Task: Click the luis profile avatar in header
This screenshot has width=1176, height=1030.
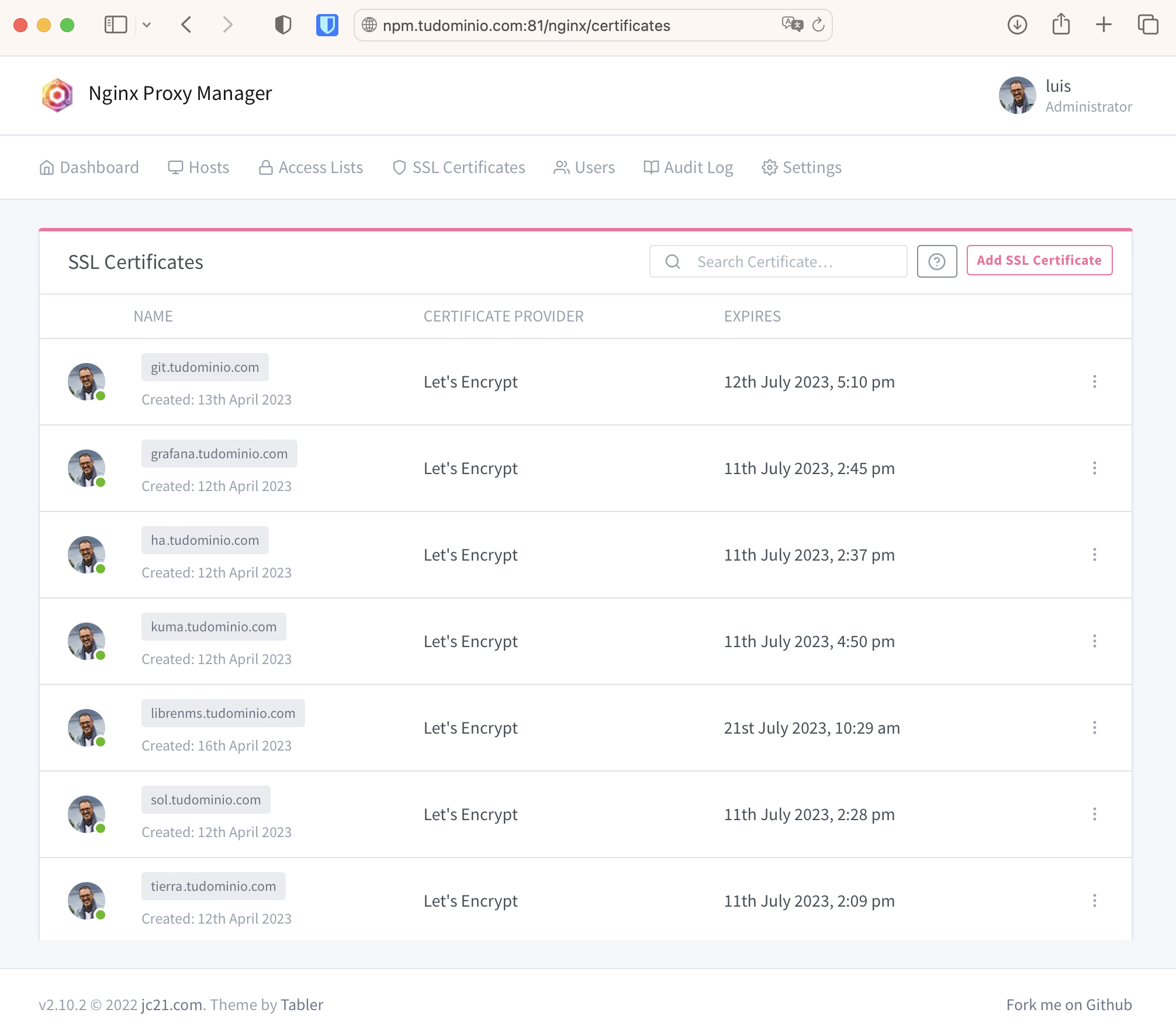Action: (1017, 95)
